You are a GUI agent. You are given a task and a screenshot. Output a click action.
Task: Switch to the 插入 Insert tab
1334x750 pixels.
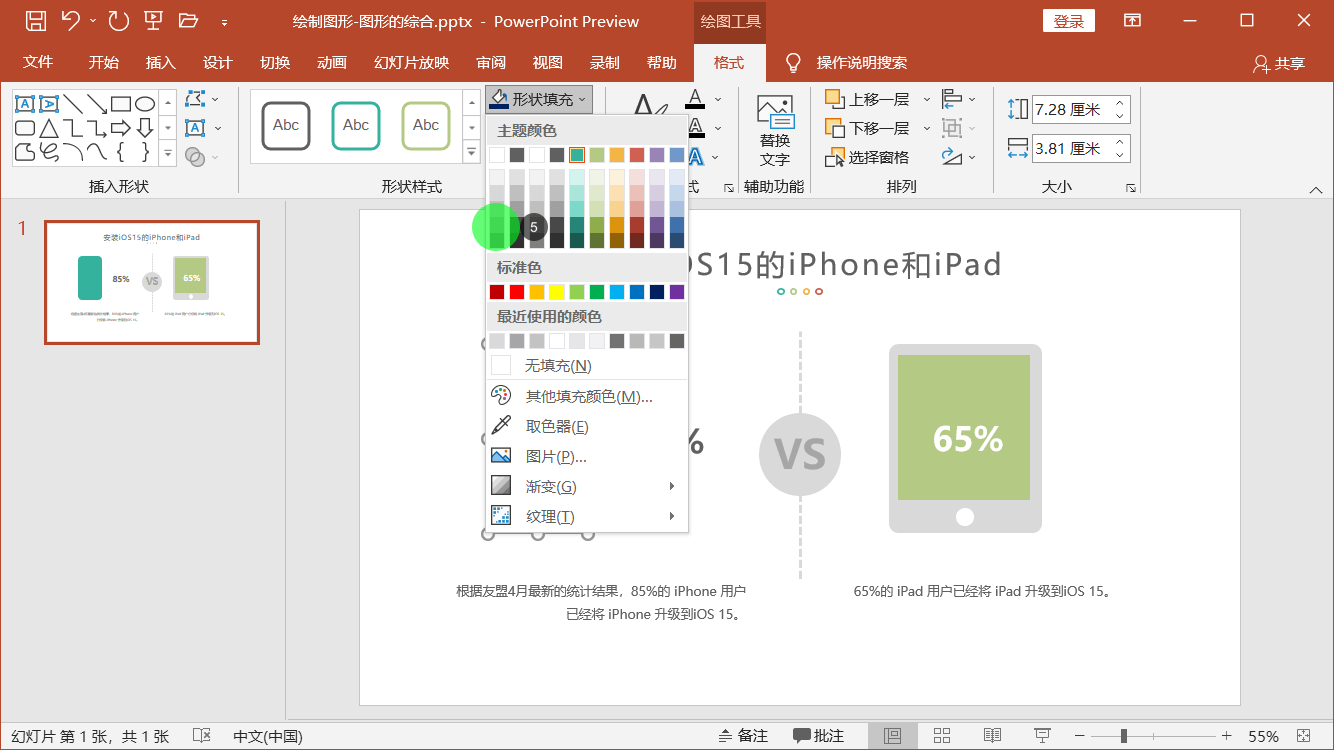pyautogui.click(x=160, y=62)
